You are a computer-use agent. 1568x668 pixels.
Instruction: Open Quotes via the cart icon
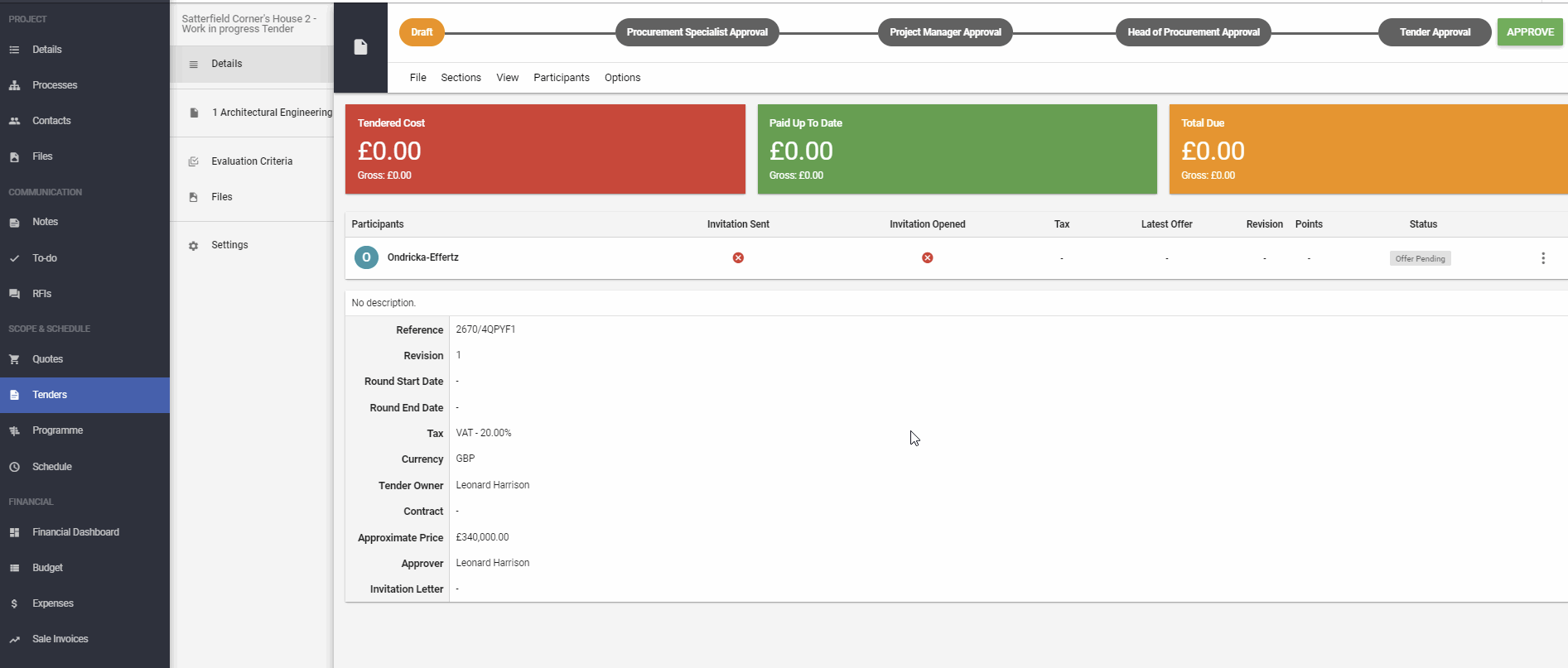coord(14,359)
